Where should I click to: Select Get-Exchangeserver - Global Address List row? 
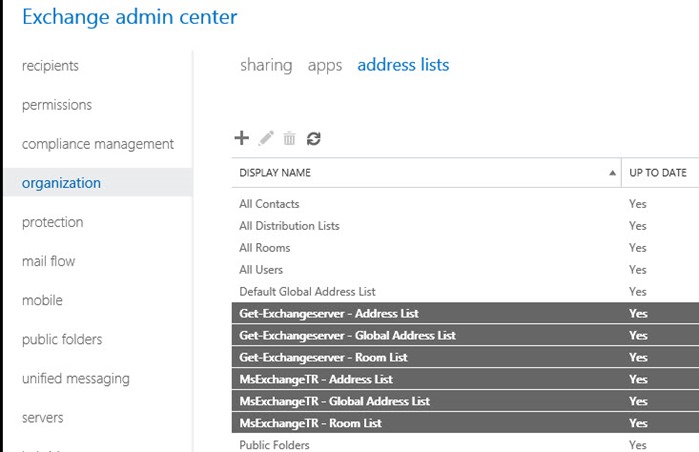point(465,335)
